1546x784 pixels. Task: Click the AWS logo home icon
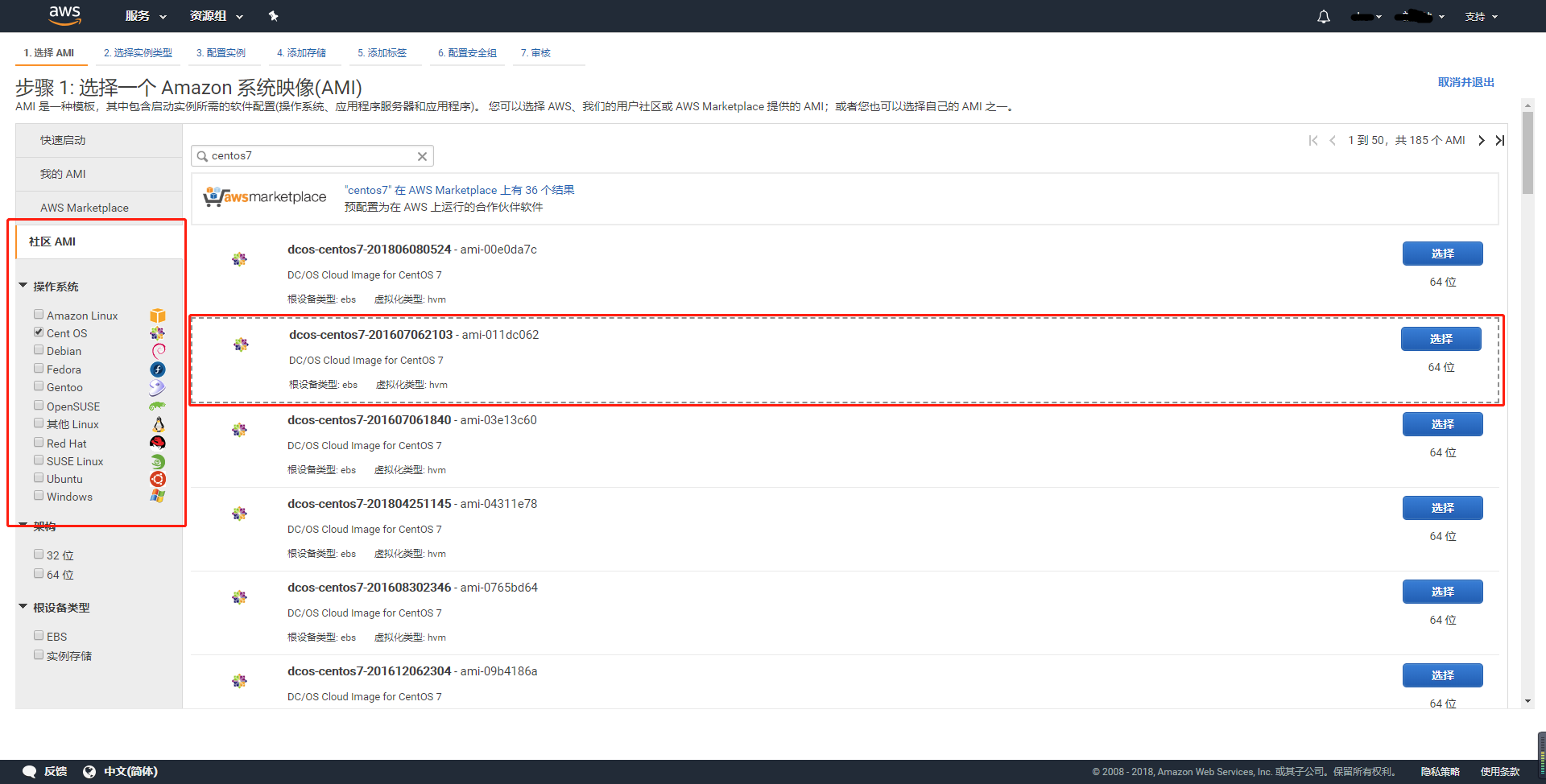64,15
